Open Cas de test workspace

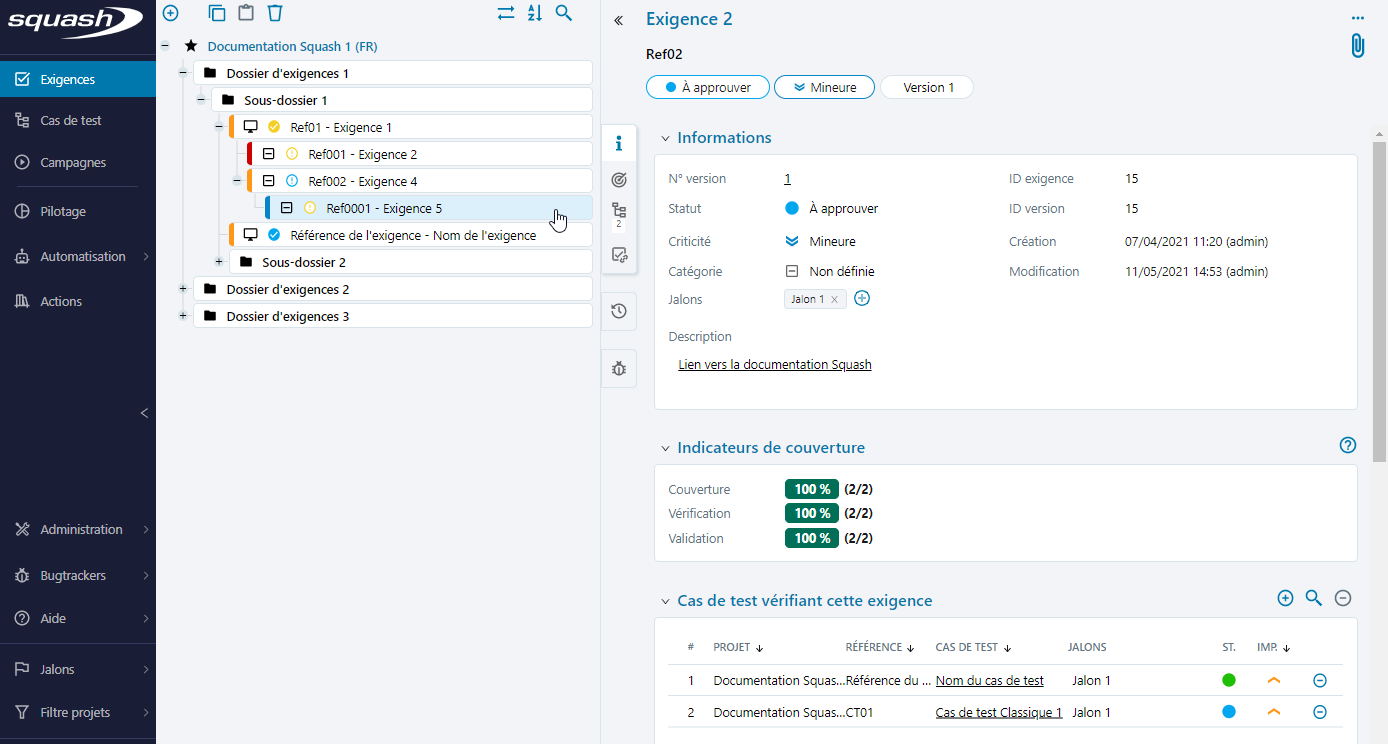tap(71, 121)
